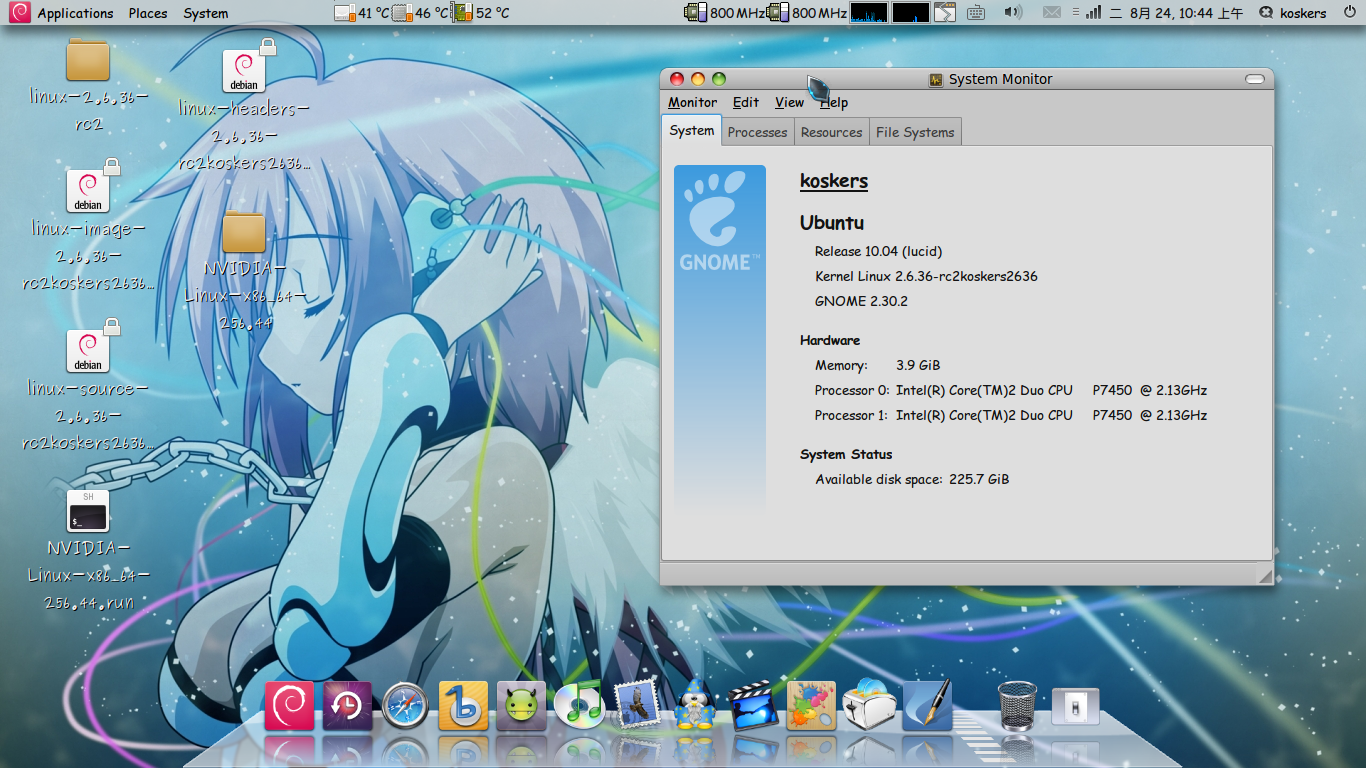Switch to the System tab
This screenshot has height=768, width=1366.
pyautogui.click(x=692, y=130)
